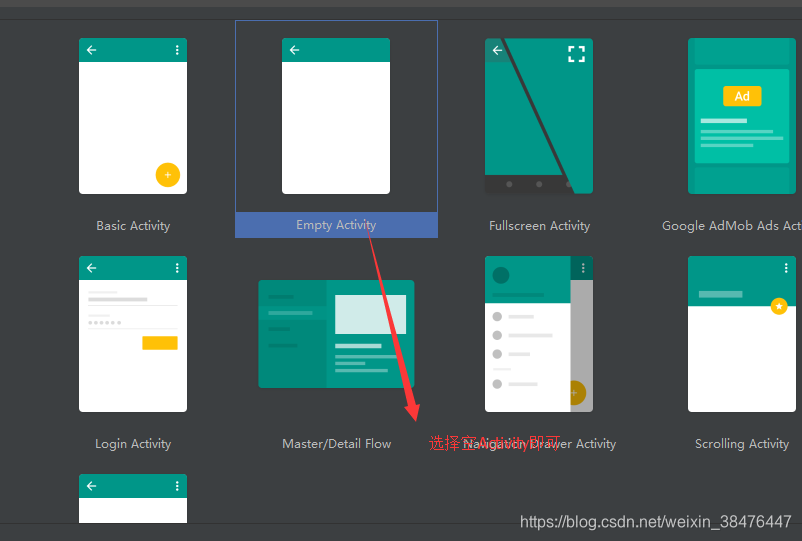Click back arrow in Login Activity preview
The image size is (802, 541).
click(x=92, y=268)
